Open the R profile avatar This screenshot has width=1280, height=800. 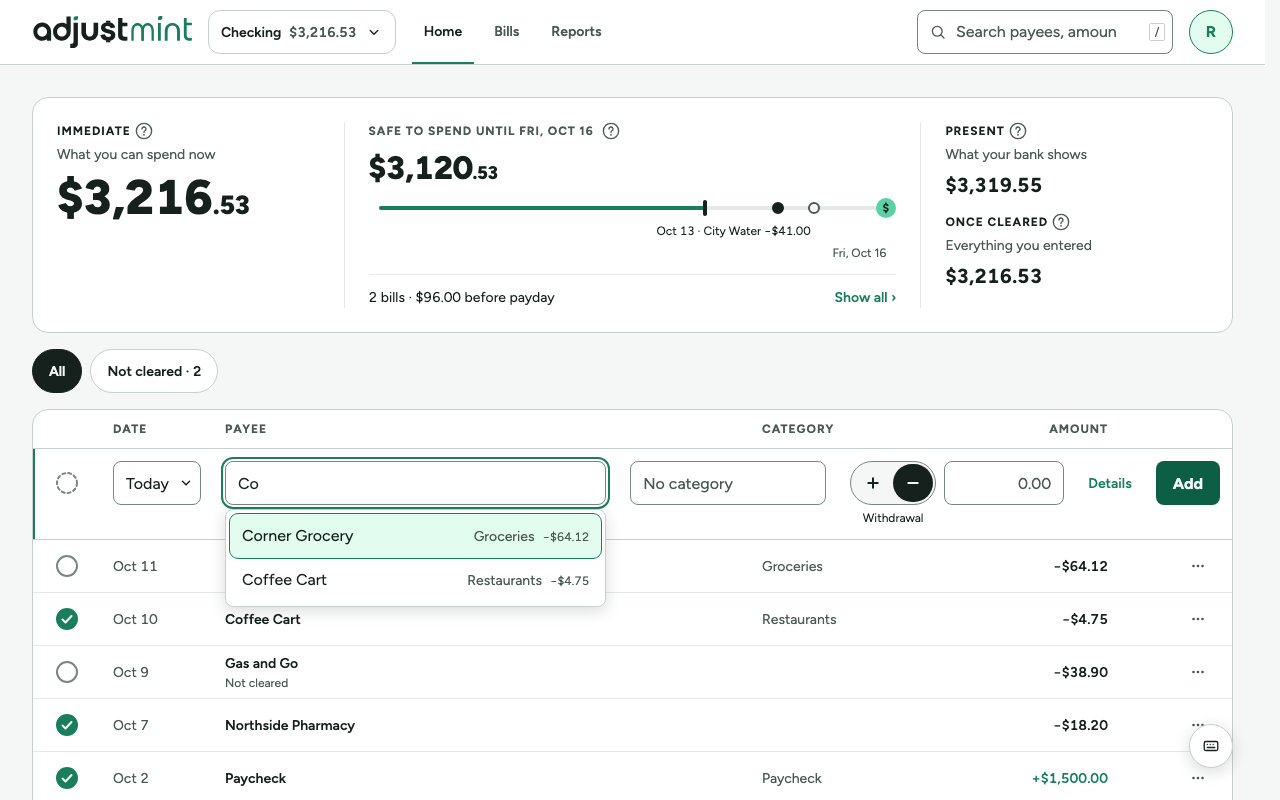coord(1211,32)
